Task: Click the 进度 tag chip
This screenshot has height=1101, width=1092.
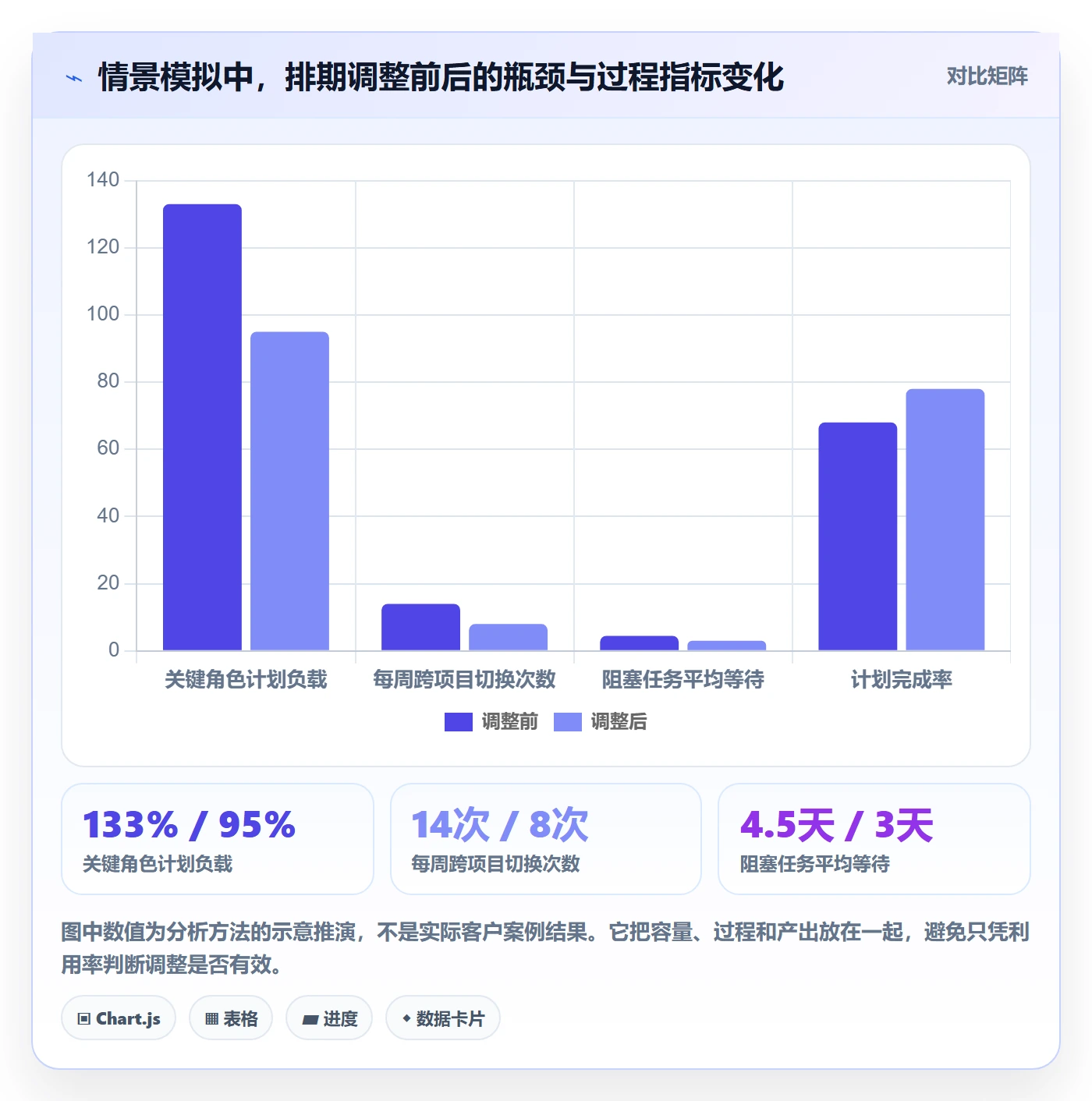Action: click(x=329, y=1018)
